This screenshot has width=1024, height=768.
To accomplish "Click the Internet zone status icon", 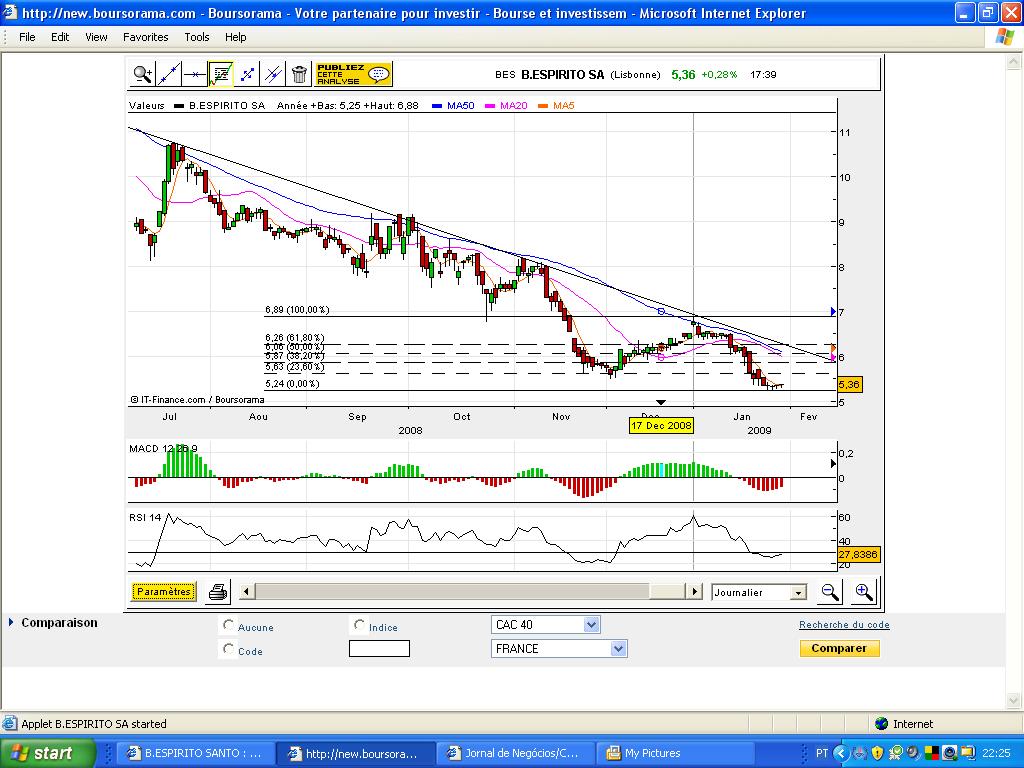I will coord(882,724).
